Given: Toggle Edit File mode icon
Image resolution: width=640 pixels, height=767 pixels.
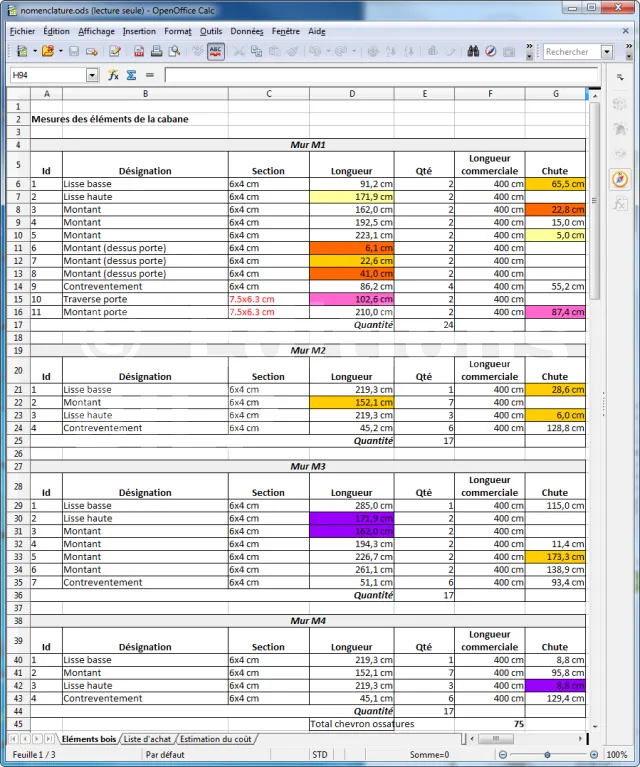Looking at the screenshot, I should coord(115,51).
